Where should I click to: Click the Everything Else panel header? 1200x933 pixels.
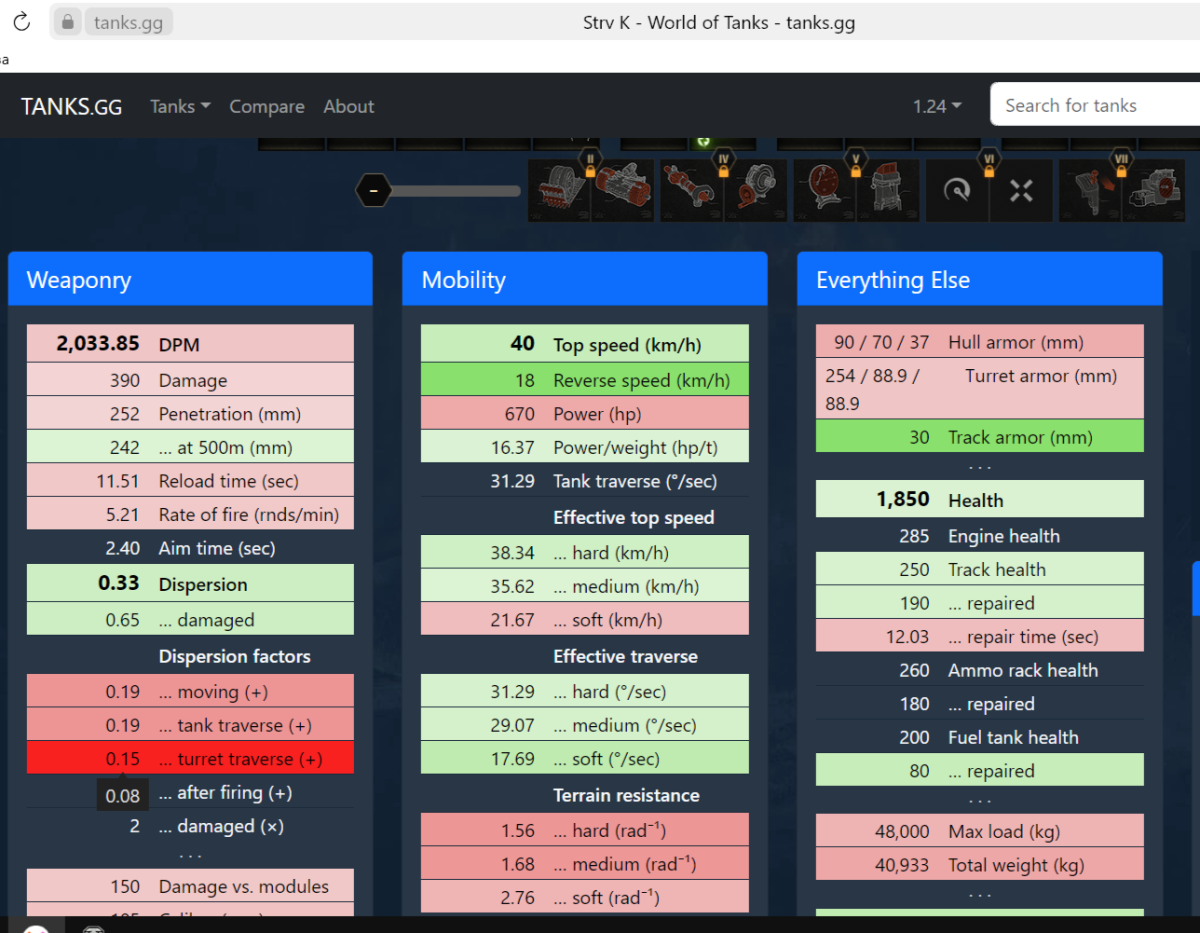tap(980, 279)
